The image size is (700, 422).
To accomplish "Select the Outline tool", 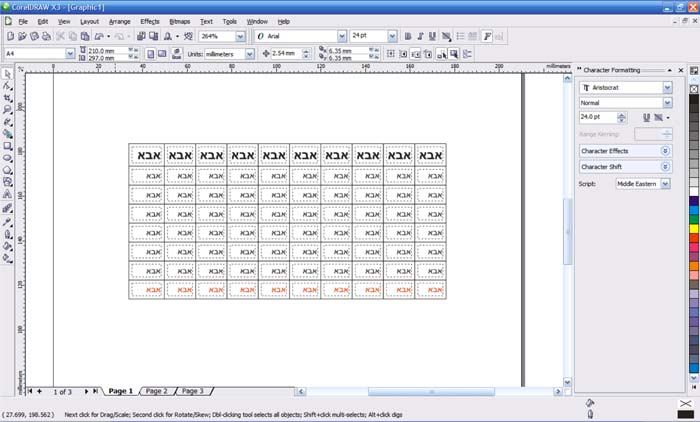I will point(7,234).
